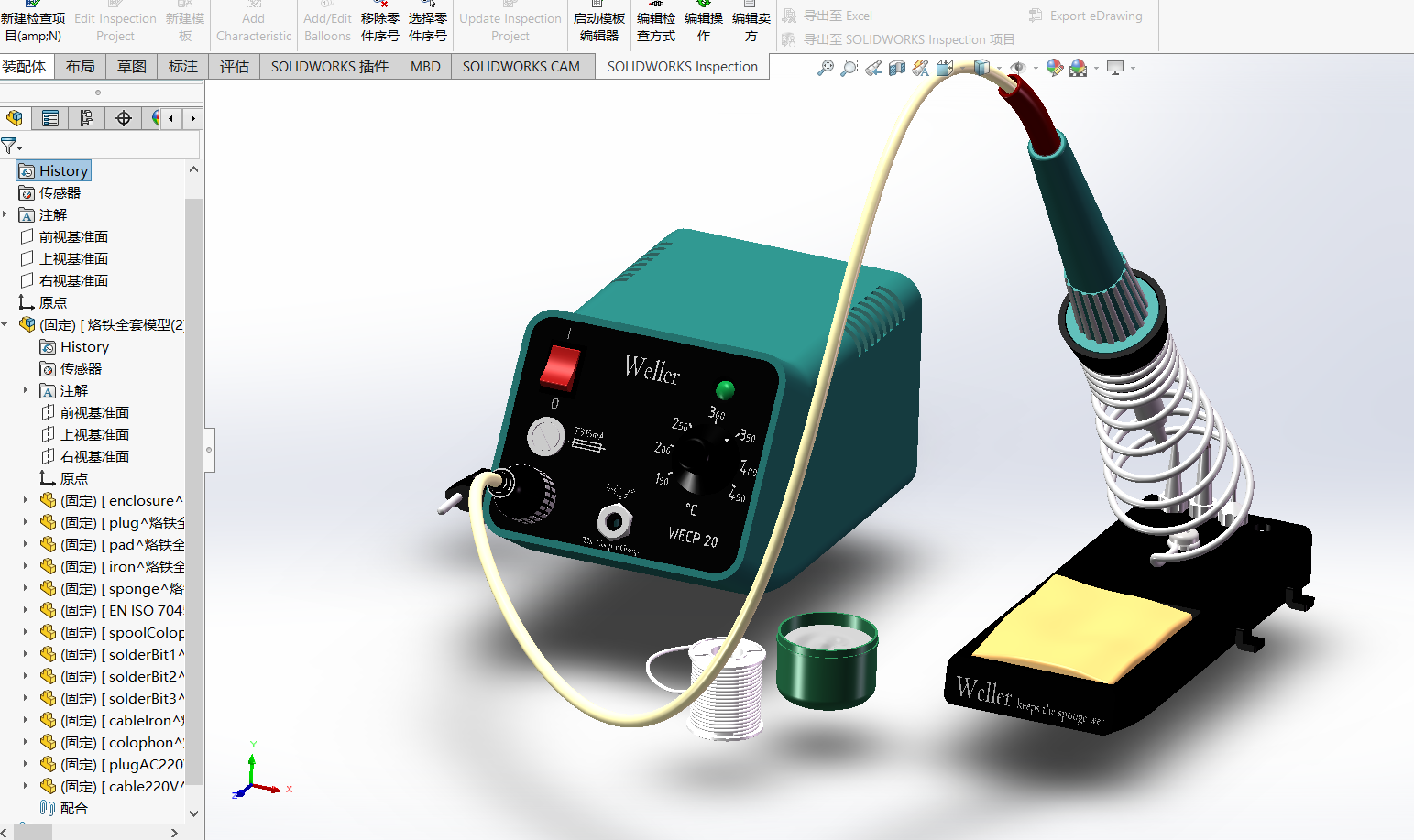Open the ConfigurationManager tab
The image size is (1414, 840).
[86, 118]
